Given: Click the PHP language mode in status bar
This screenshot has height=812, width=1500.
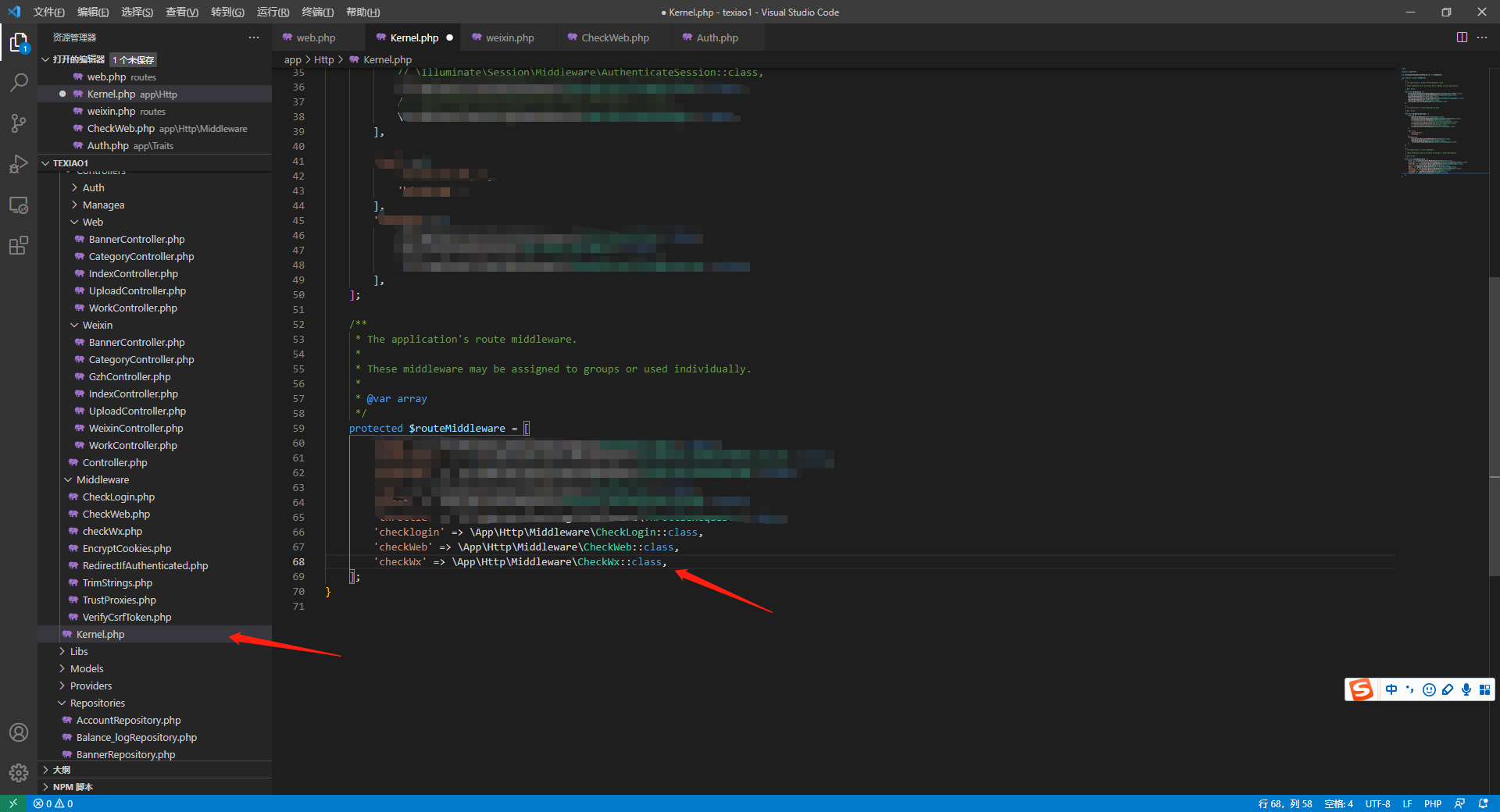Looking at the screenshot, I should [1432, 803].
